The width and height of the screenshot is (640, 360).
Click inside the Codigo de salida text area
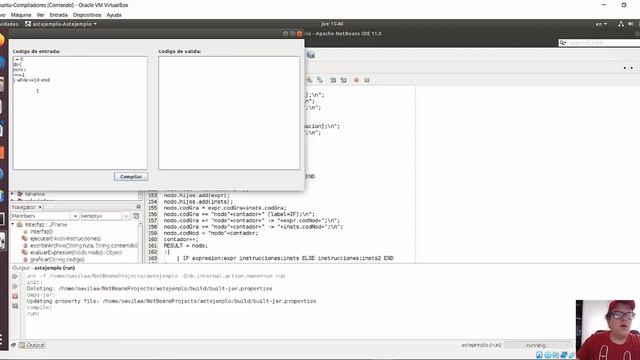point(229,113)
